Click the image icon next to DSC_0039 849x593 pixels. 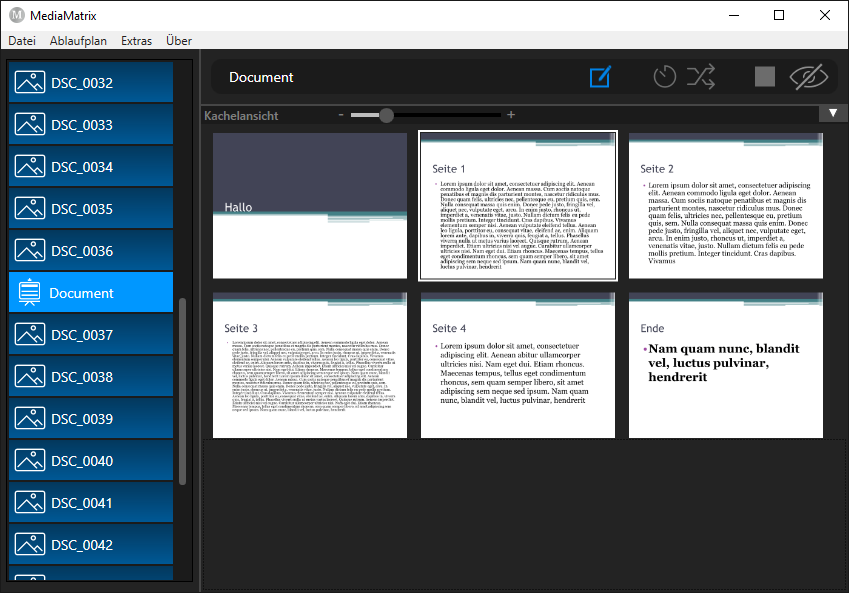[29, 419]
